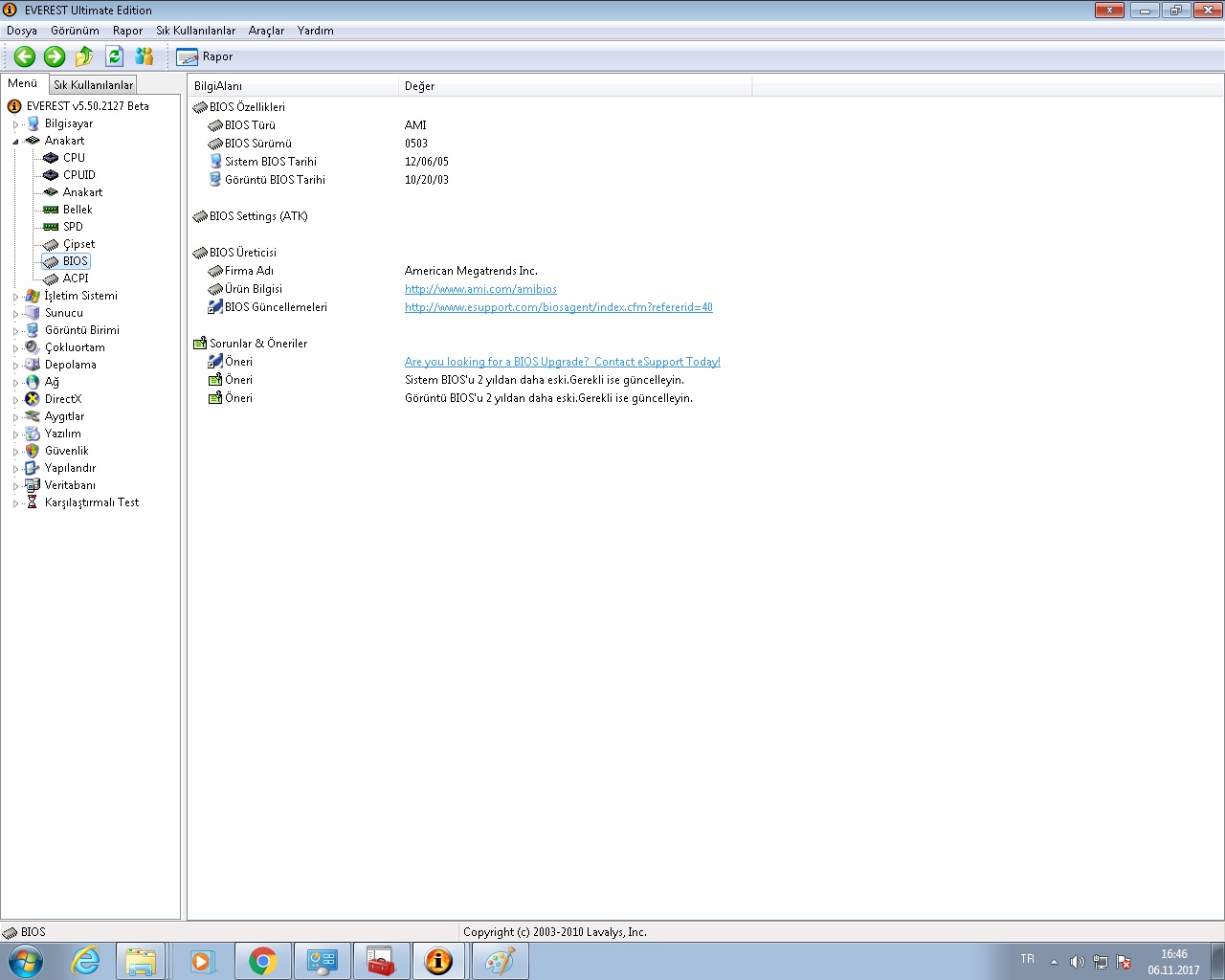This screenshot has height=980, width=1225.
Task: Click the Refresh toolbar icon
Action: point(114,56)
